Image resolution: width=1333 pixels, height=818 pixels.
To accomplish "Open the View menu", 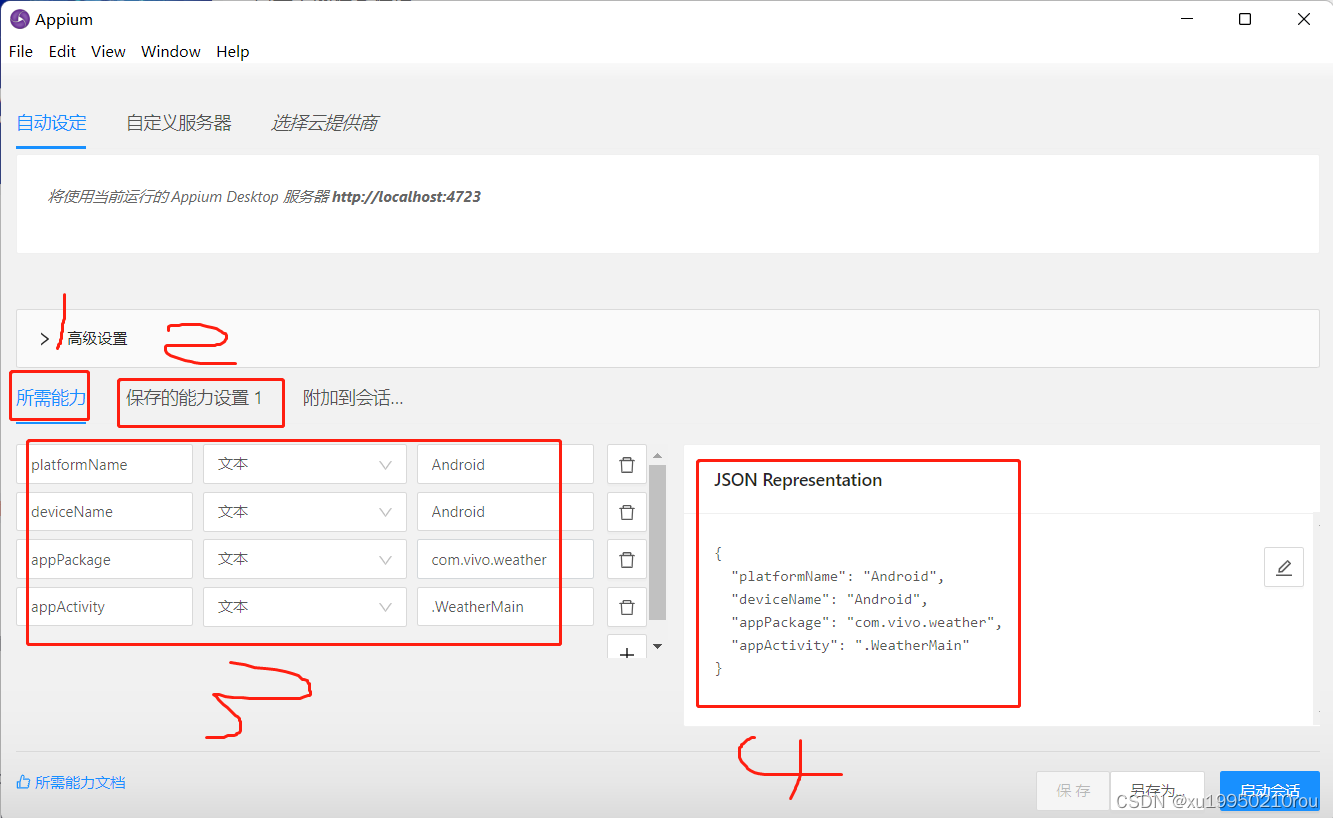I will [108, 52].
